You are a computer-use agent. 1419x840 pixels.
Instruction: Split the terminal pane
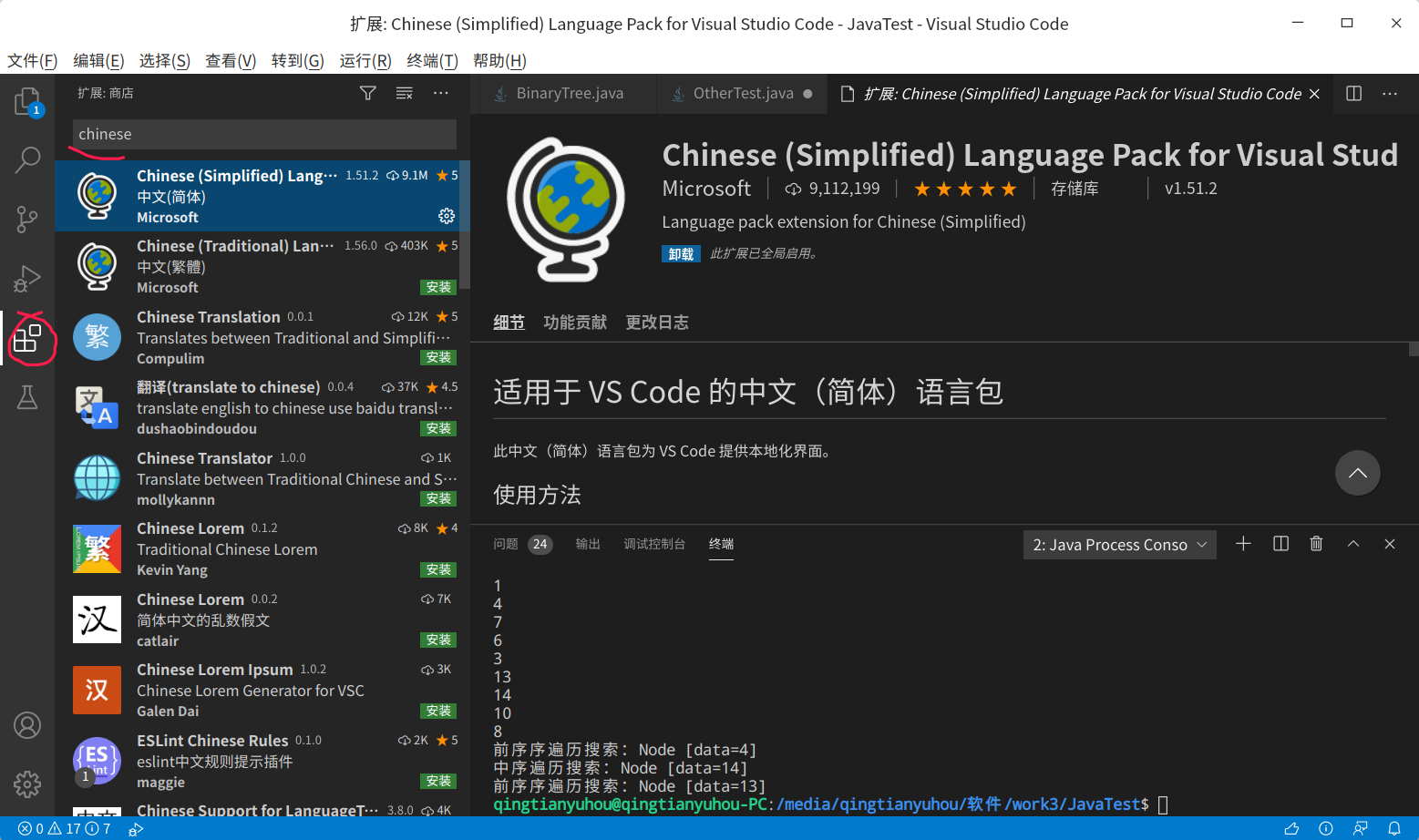pos(1280,544)
